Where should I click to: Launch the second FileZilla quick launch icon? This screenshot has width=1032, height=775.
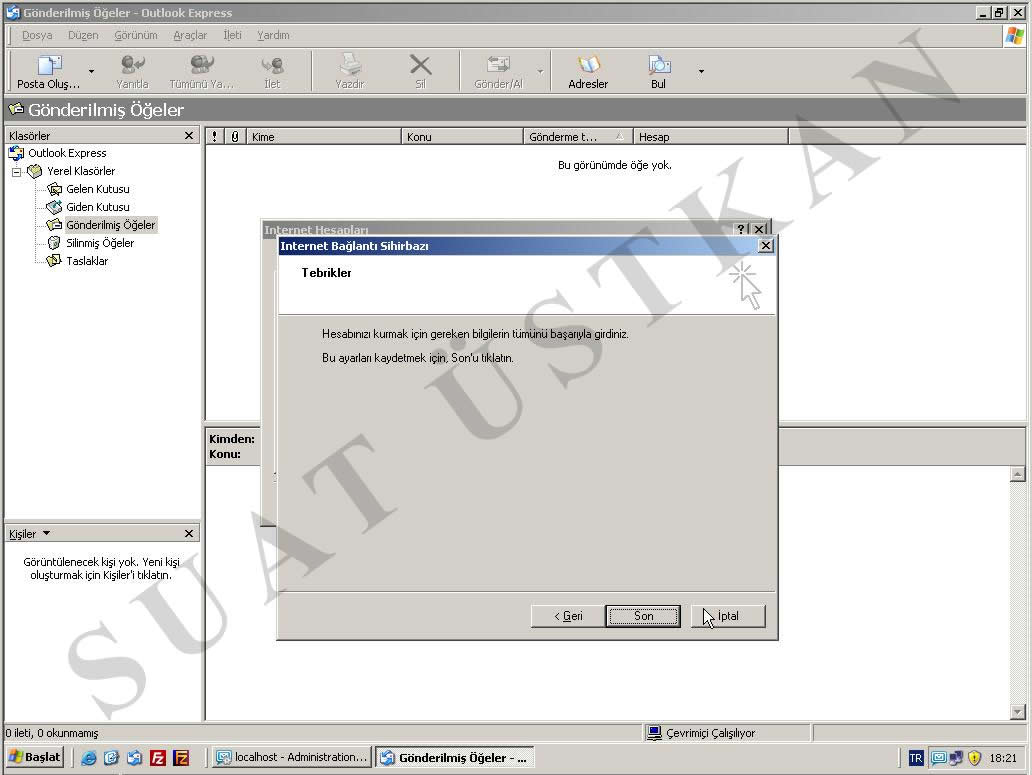point(181,758)
